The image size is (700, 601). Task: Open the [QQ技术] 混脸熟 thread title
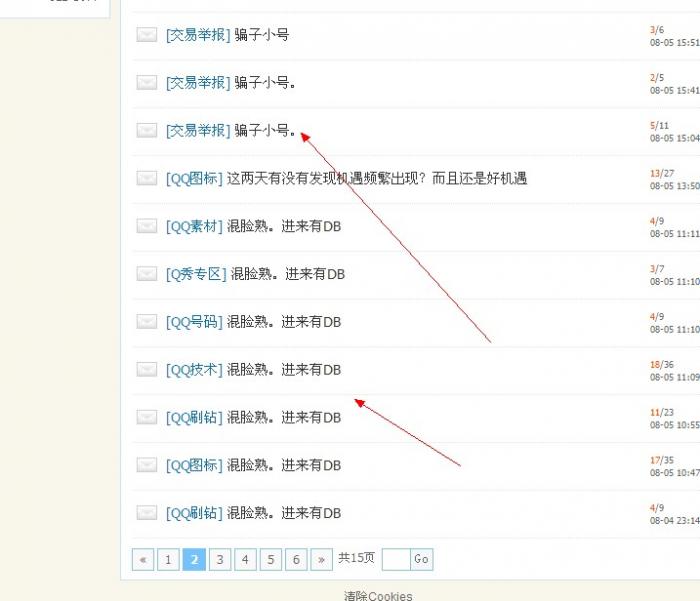pos(284,370)
